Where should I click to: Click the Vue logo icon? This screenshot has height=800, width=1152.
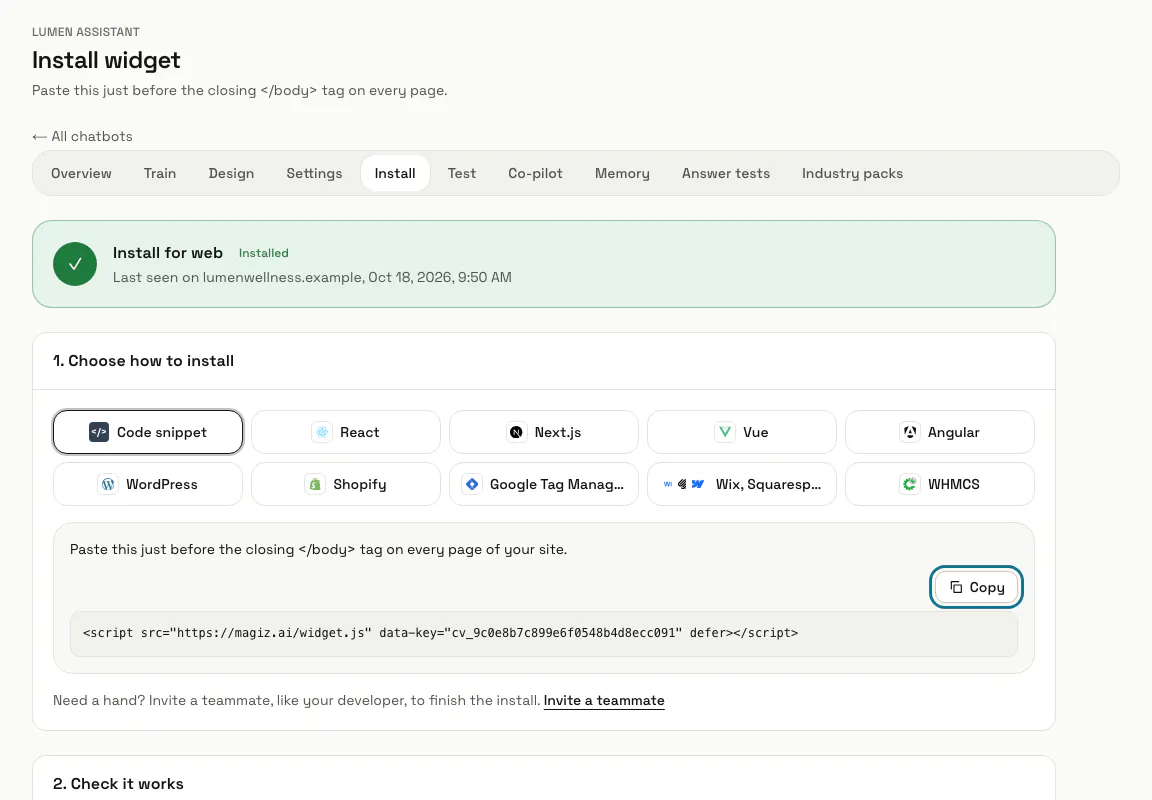pyautogui.click(x=725, y=432)
